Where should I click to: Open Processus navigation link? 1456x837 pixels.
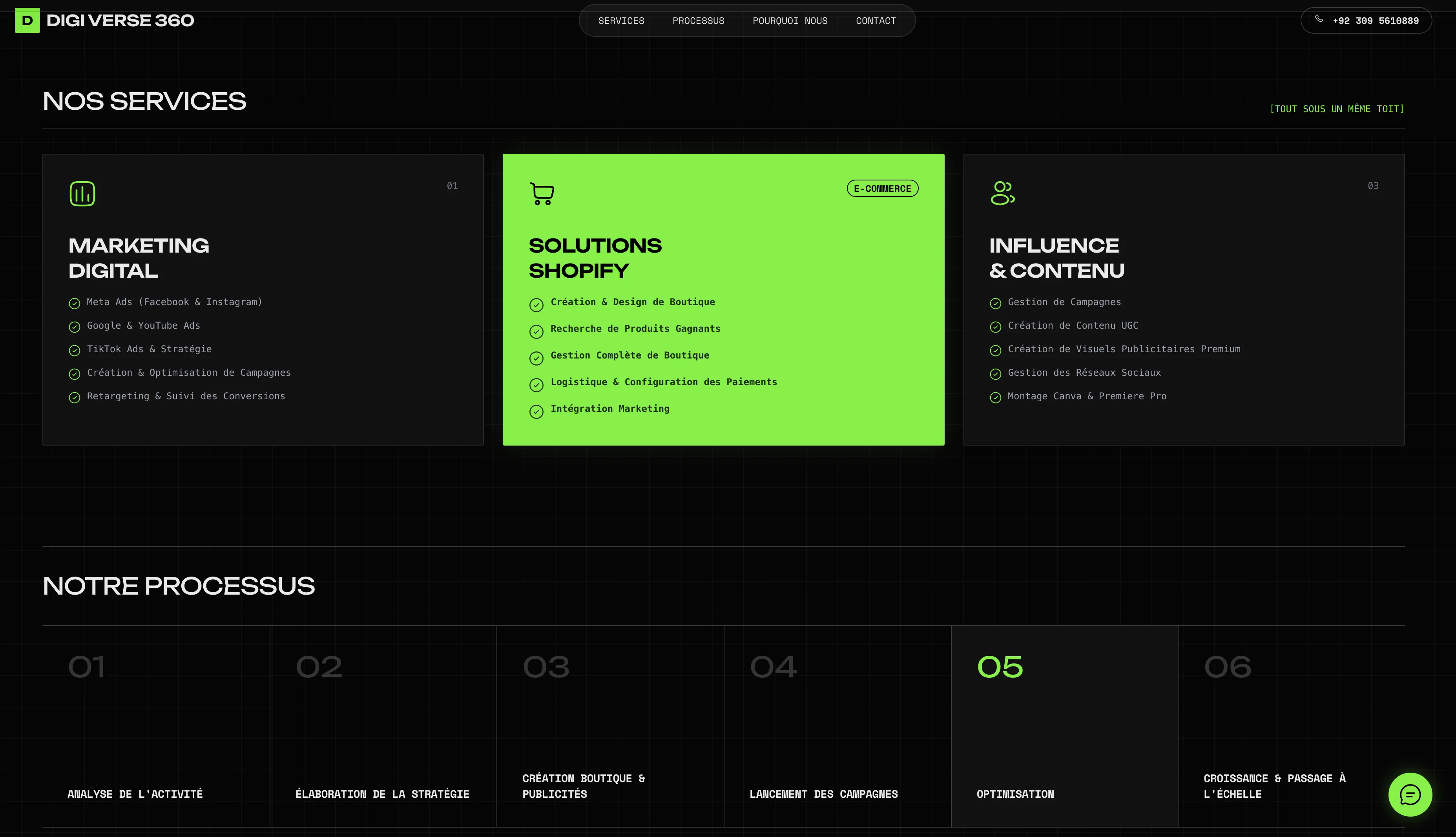pyautogui.click(x=698, y=21)
